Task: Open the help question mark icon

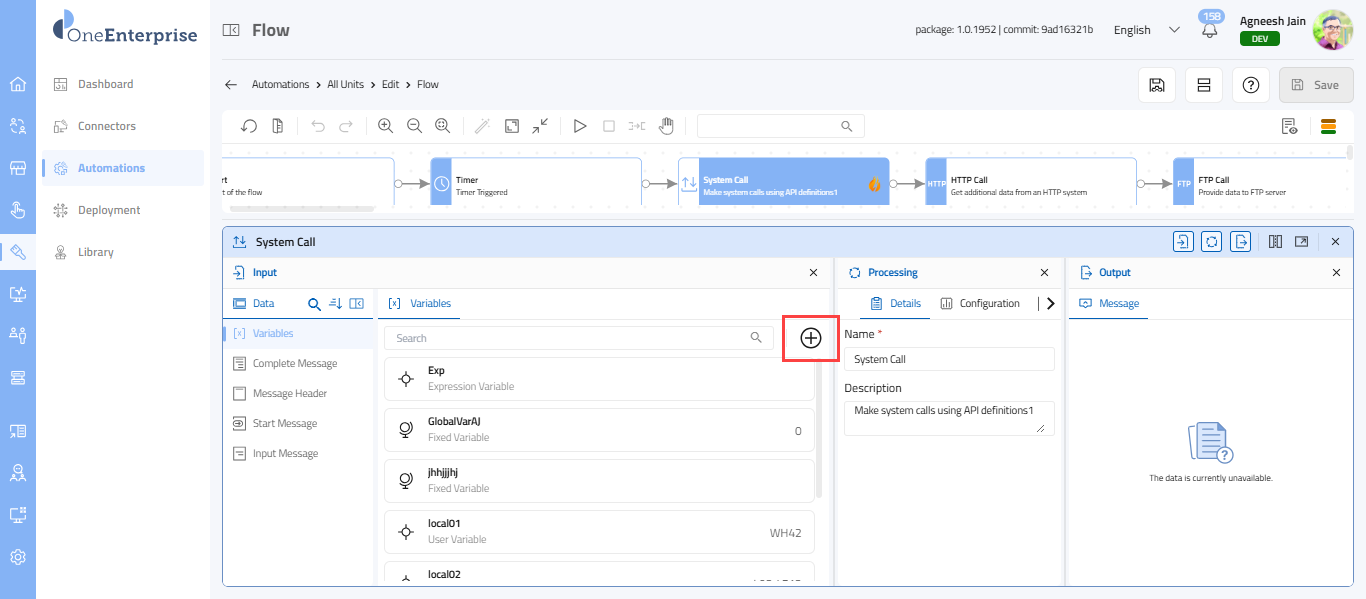Action: point(1250,85)
